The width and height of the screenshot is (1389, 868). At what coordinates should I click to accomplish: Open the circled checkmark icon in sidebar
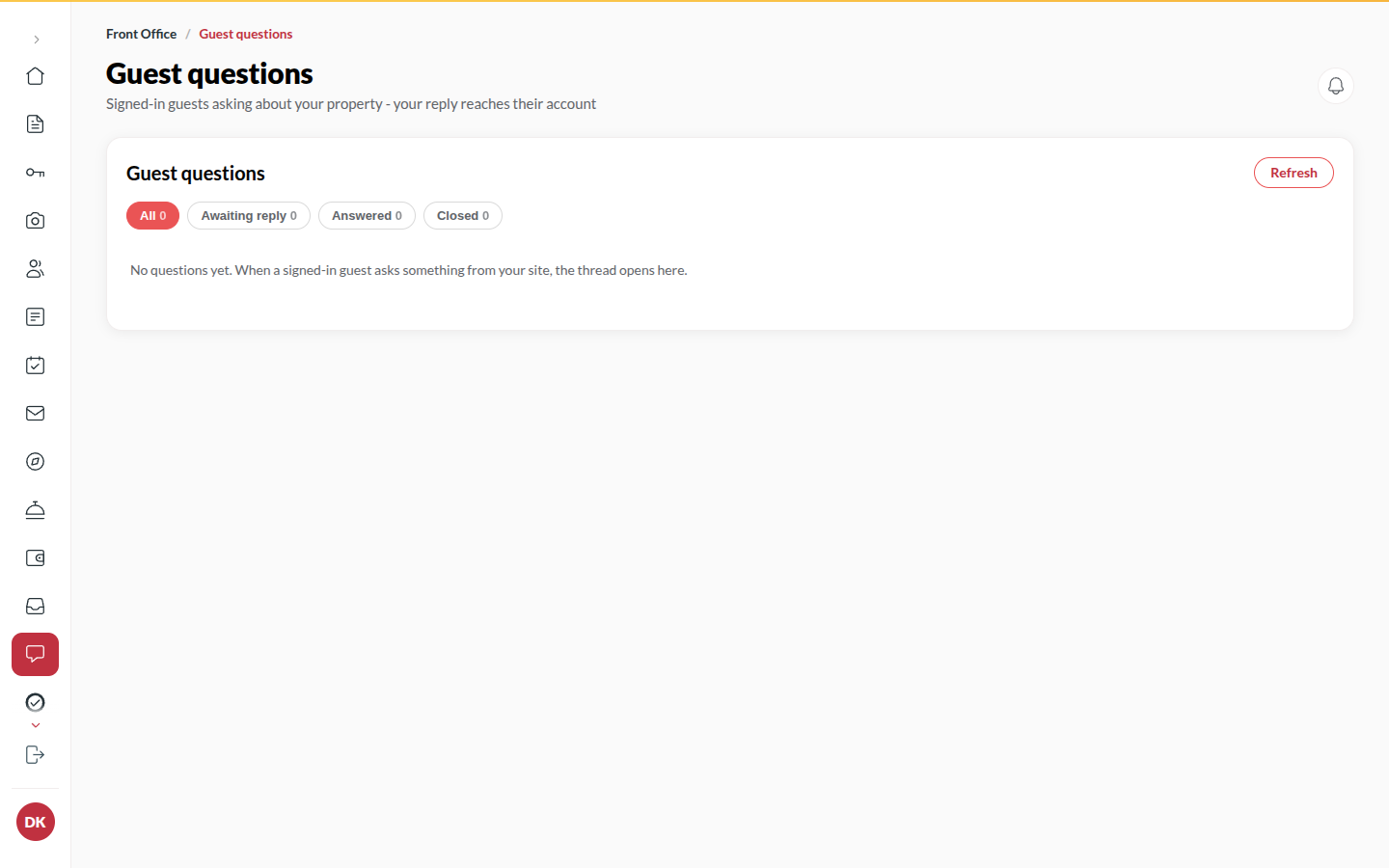point(36,703)
